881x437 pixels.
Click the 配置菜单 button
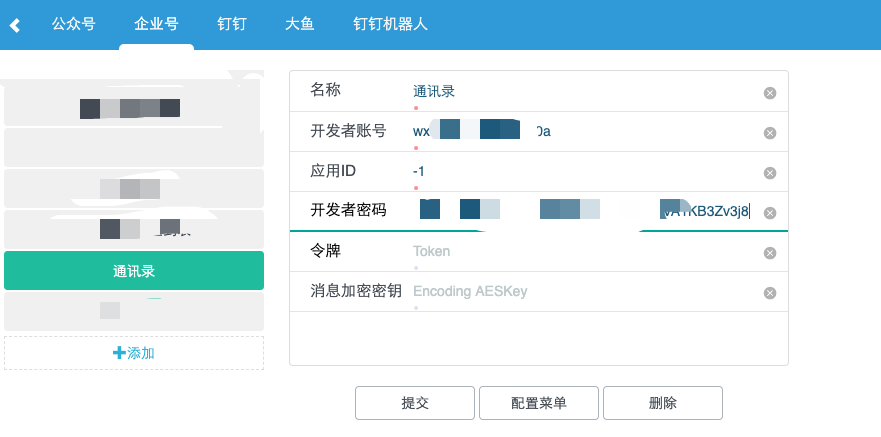click(x=539, y=403)
